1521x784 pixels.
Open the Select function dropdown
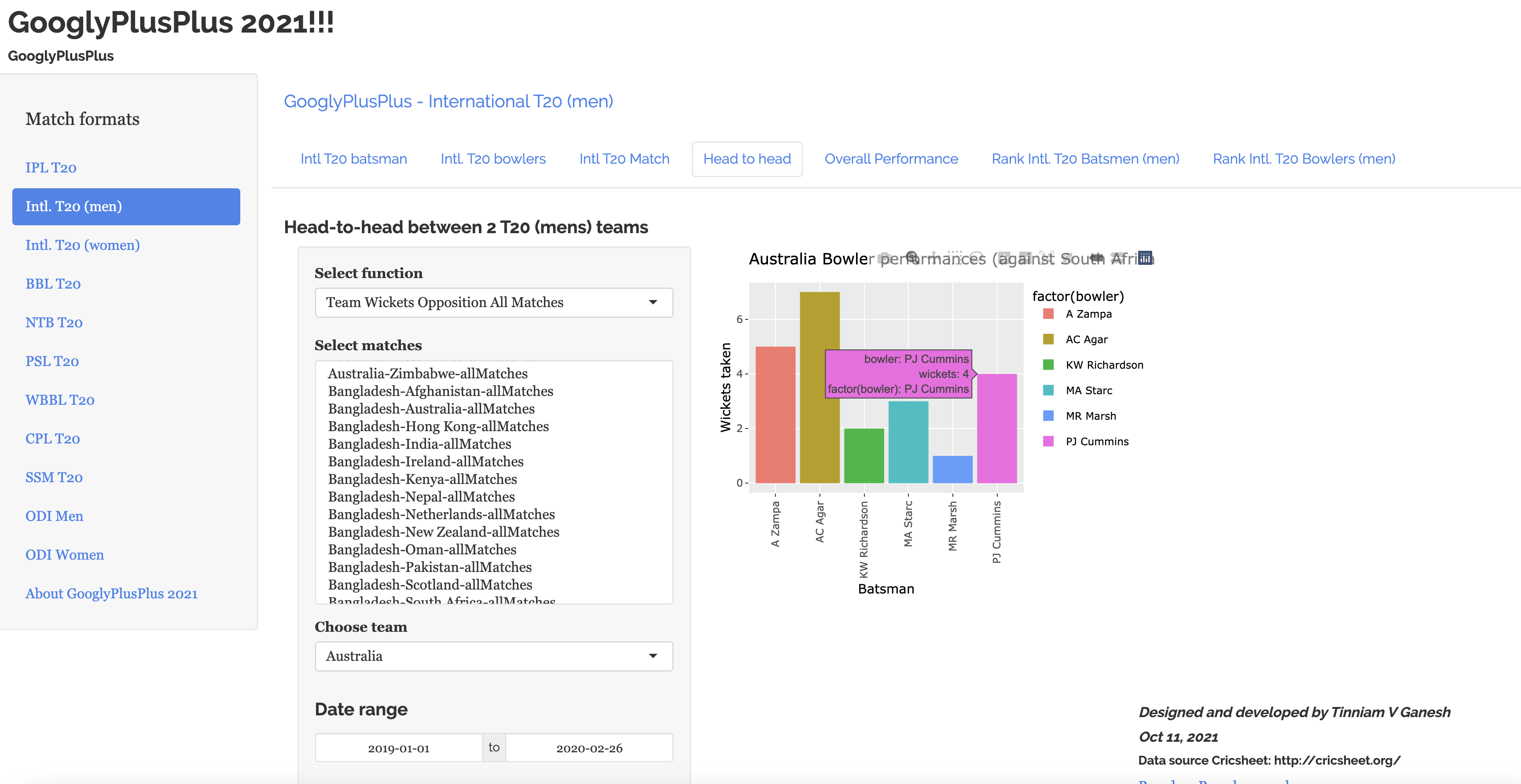tap(494, 302)
